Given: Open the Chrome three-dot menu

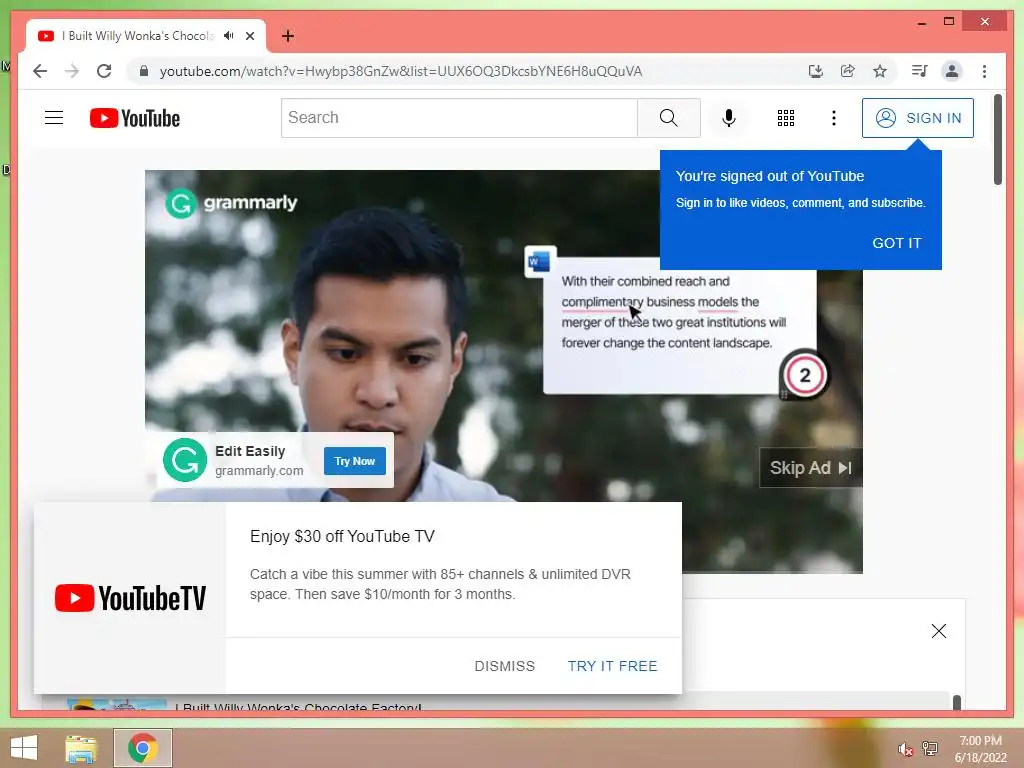Looking at the screenshot, I should [984, 71].
